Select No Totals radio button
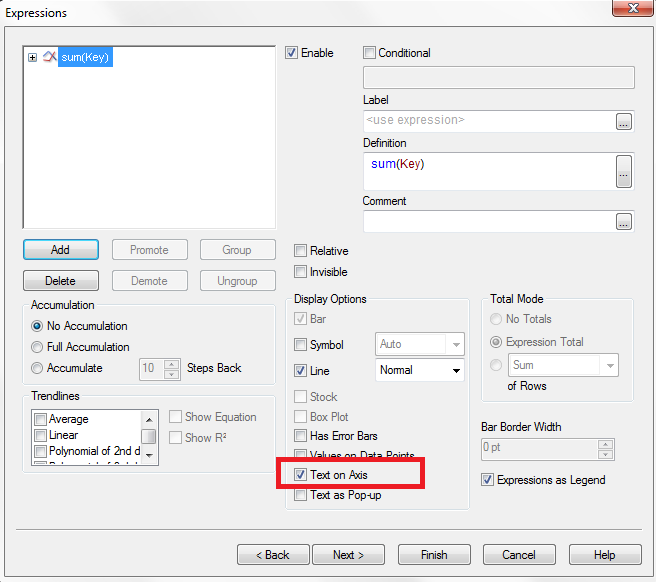Viewport: 656px width, 582px height. coord(496,319)
